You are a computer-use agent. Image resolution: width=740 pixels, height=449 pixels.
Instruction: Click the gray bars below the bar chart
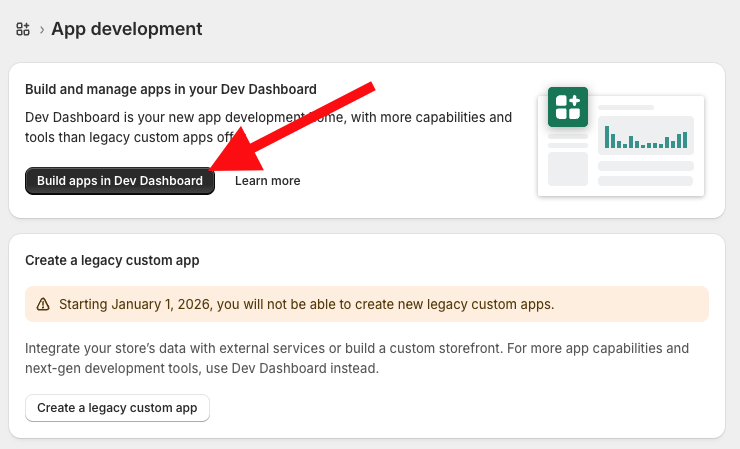[645, 173]
